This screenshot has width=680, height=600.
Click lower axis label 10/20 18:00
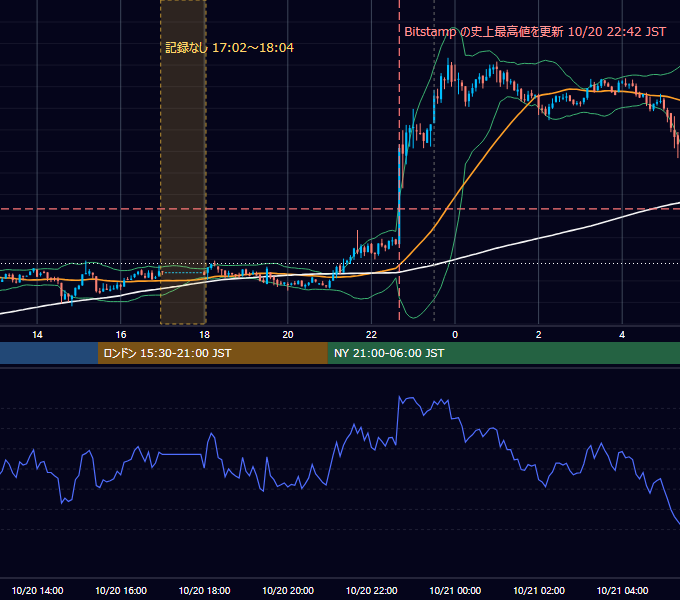pos(204,590)
